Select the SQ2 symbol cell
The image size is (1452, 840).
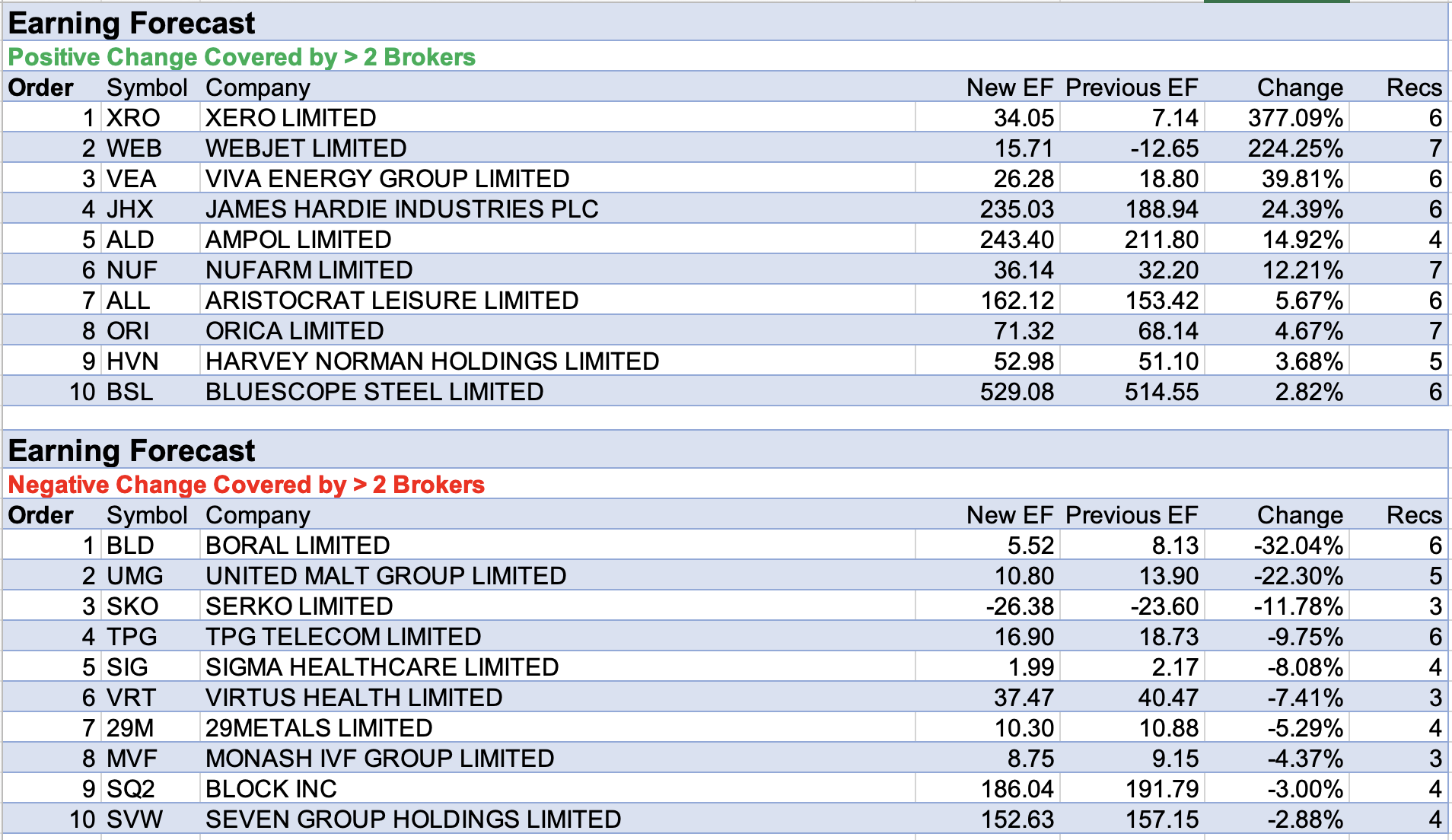[131, 789]
